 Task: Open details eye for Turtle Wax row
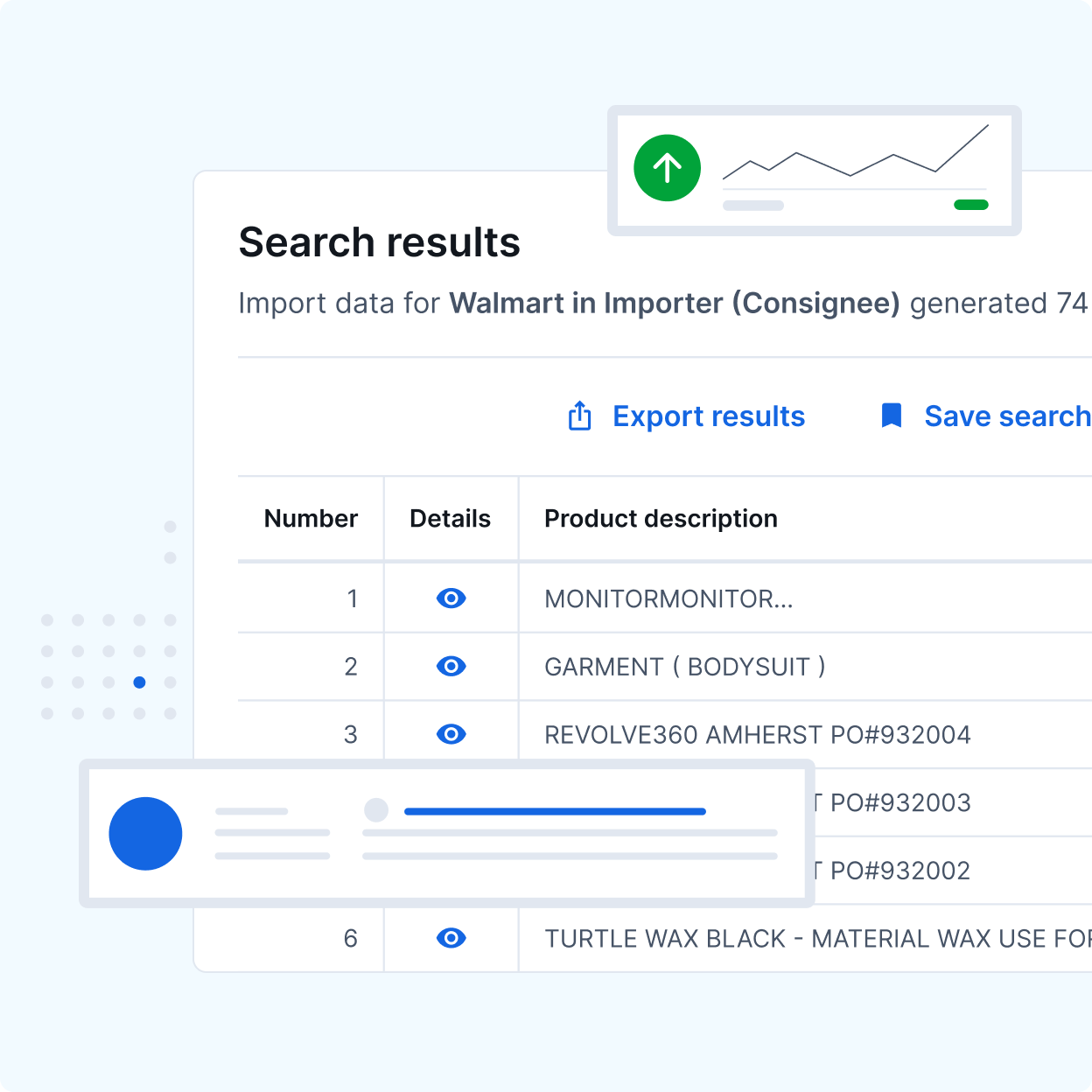pos(451,938)
